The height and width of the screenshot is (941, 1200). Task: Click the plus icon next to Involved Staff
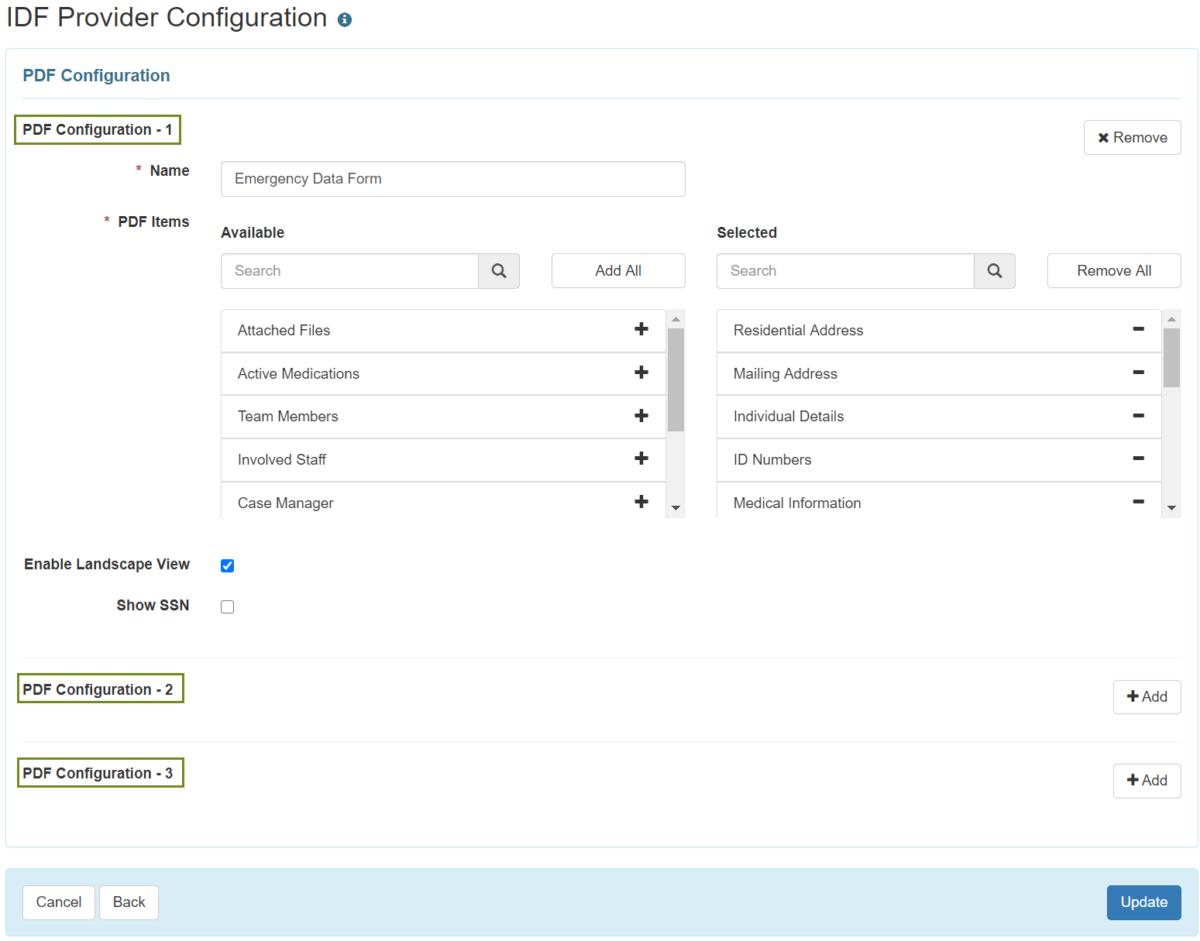coord(641,459)
